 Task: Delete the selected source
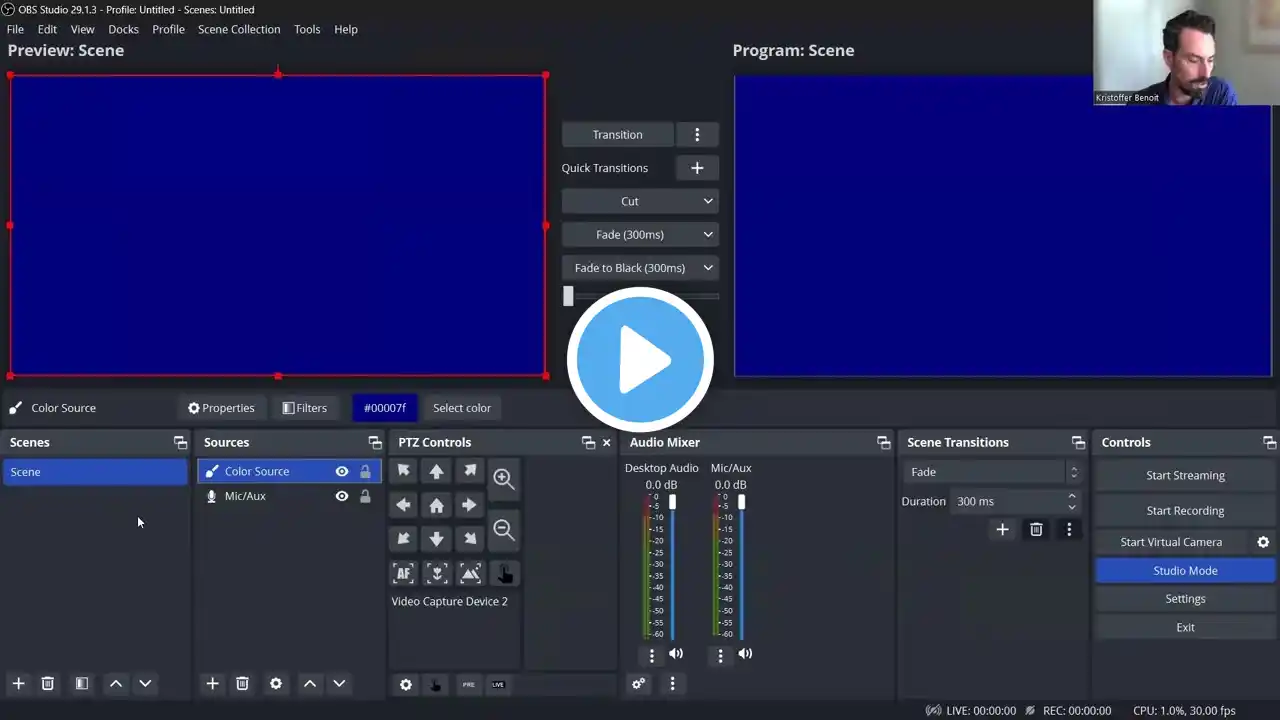point(242,683)
